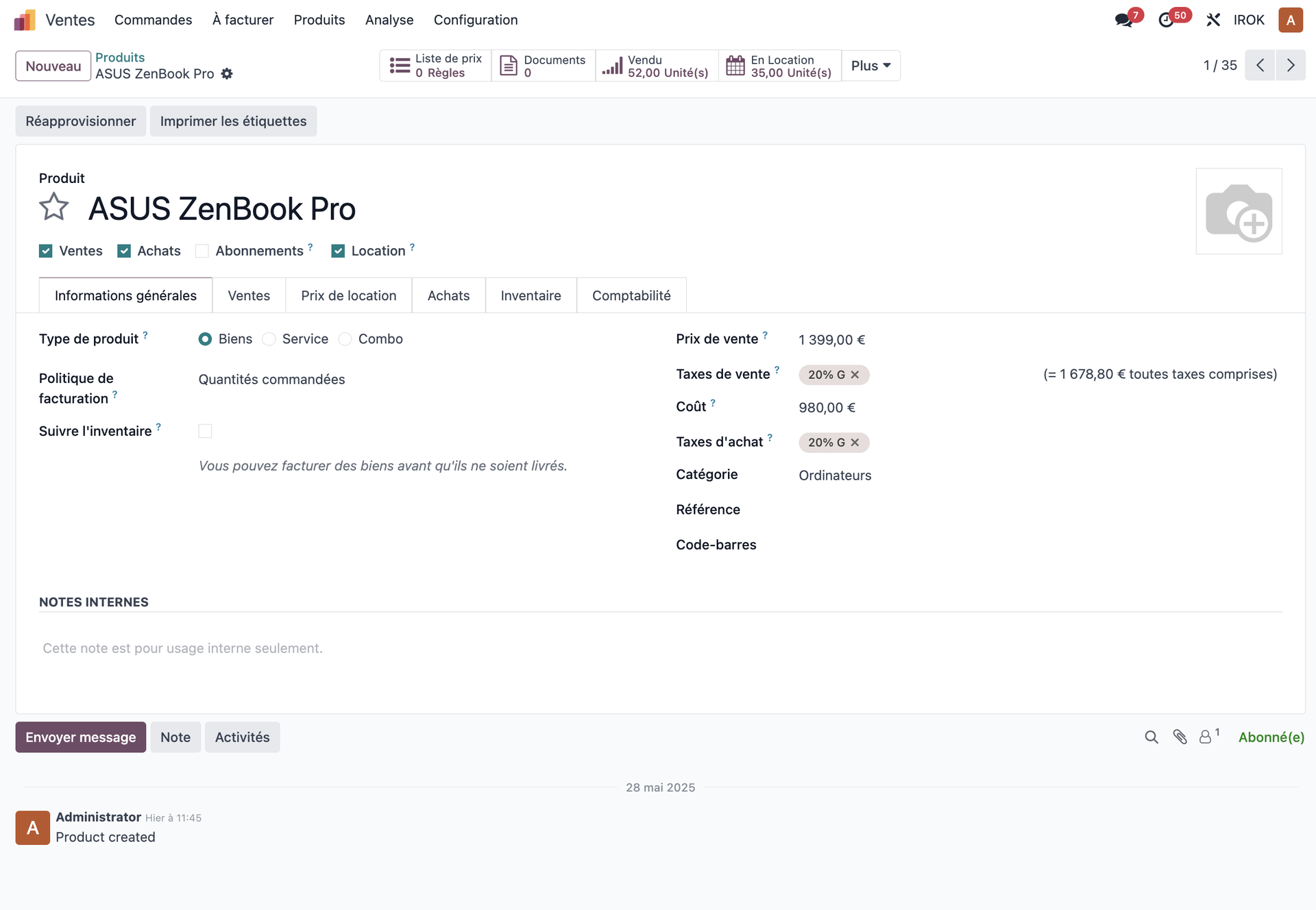Mark product as favorite with star
This screenshot has height=910, width=1316.
(54, 207)
